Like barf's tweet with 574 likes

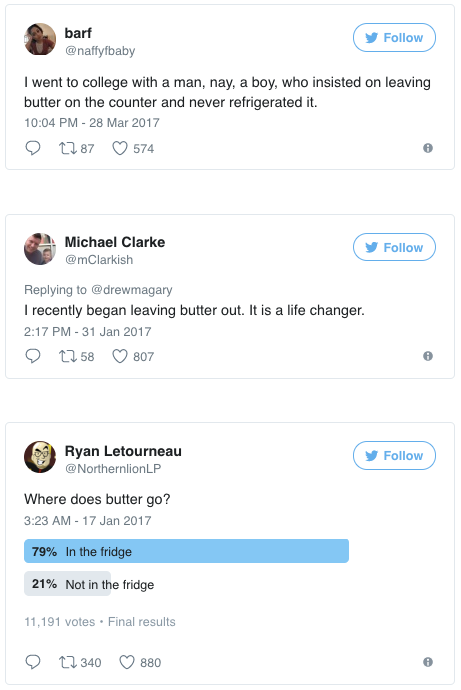point(133,148)
